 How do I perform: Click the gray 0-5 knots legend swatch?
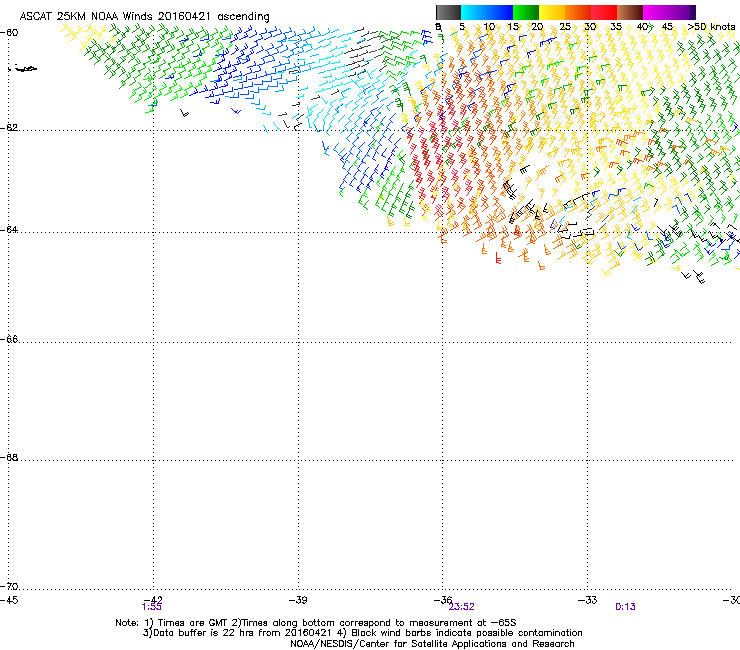(x=448, y=12)
